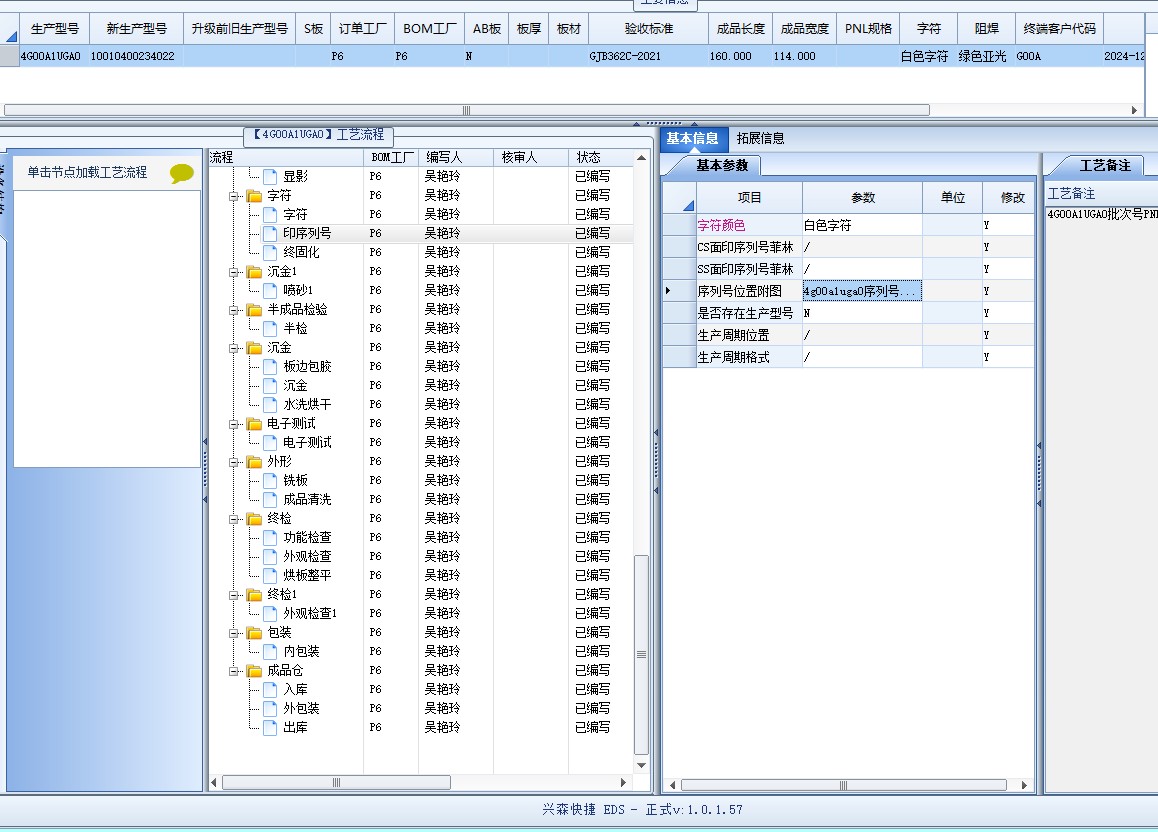Click the 验收标准 column header
1158x832 pixels.
click(648, 29)
